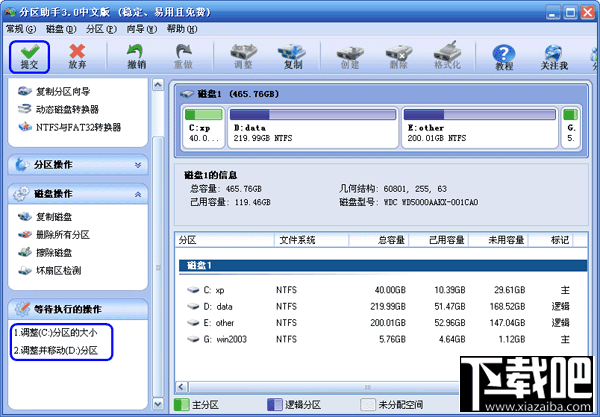600x417 pixels.
Task: Click the 关注我 globe icon
Action: coord(553,53)
